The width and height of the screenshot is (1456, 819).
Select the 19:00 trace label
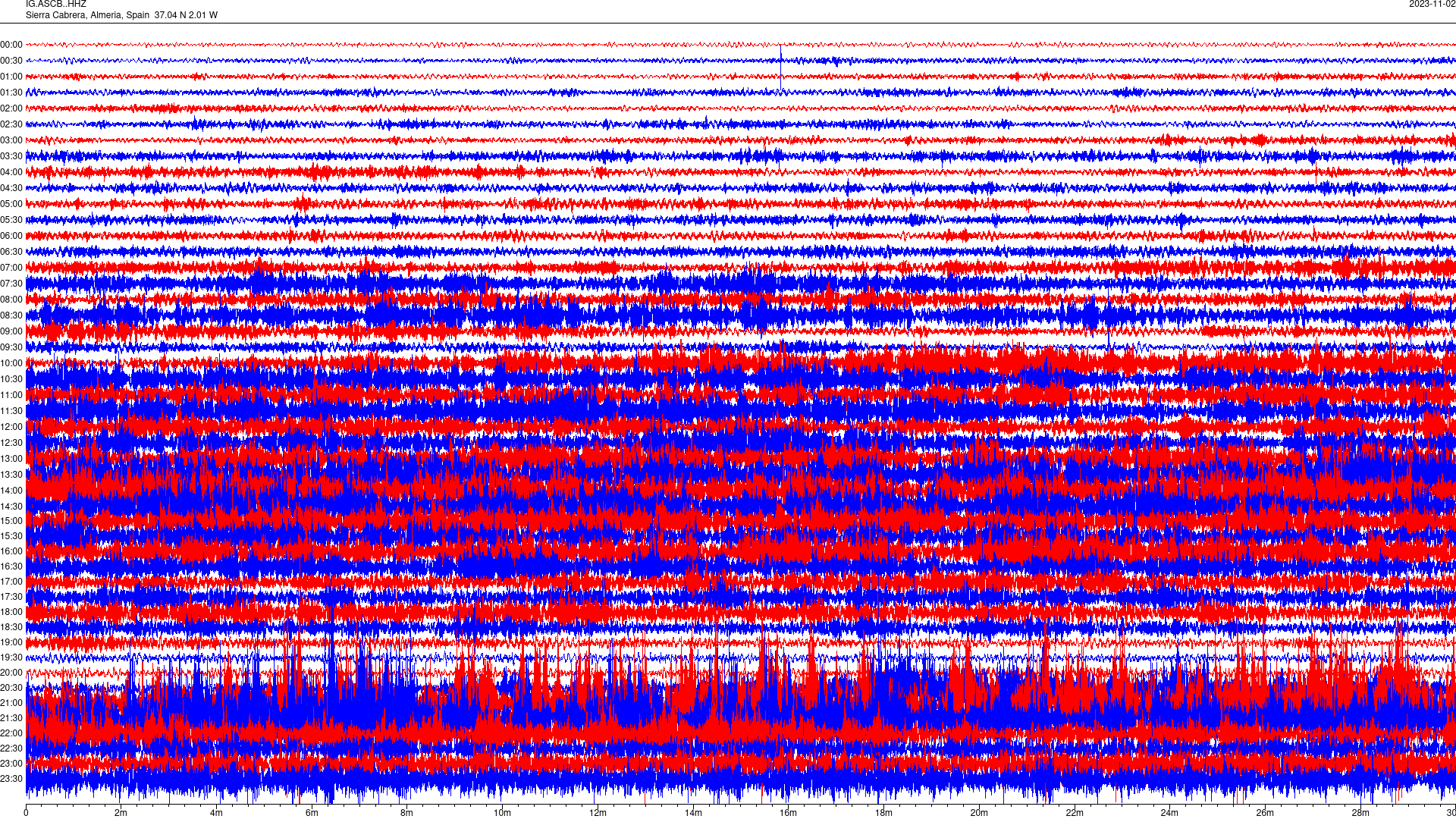(11, 642)
